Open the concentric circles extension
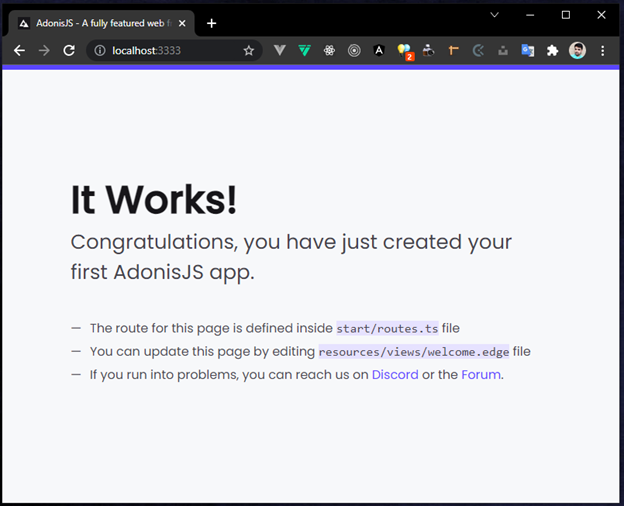Screen dimensions: 624x506 click(354, 51)
